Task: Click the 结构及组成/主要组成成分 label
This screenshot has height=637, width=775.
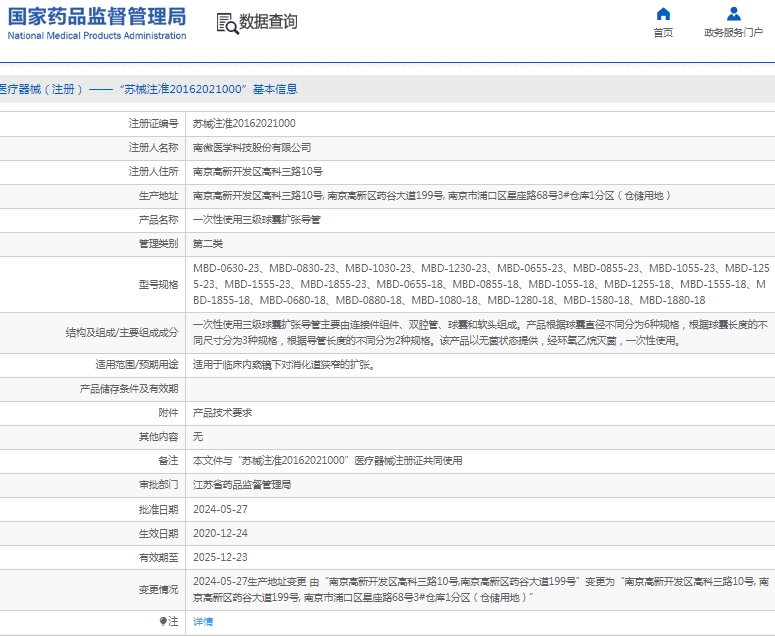Action: (122, 333)
